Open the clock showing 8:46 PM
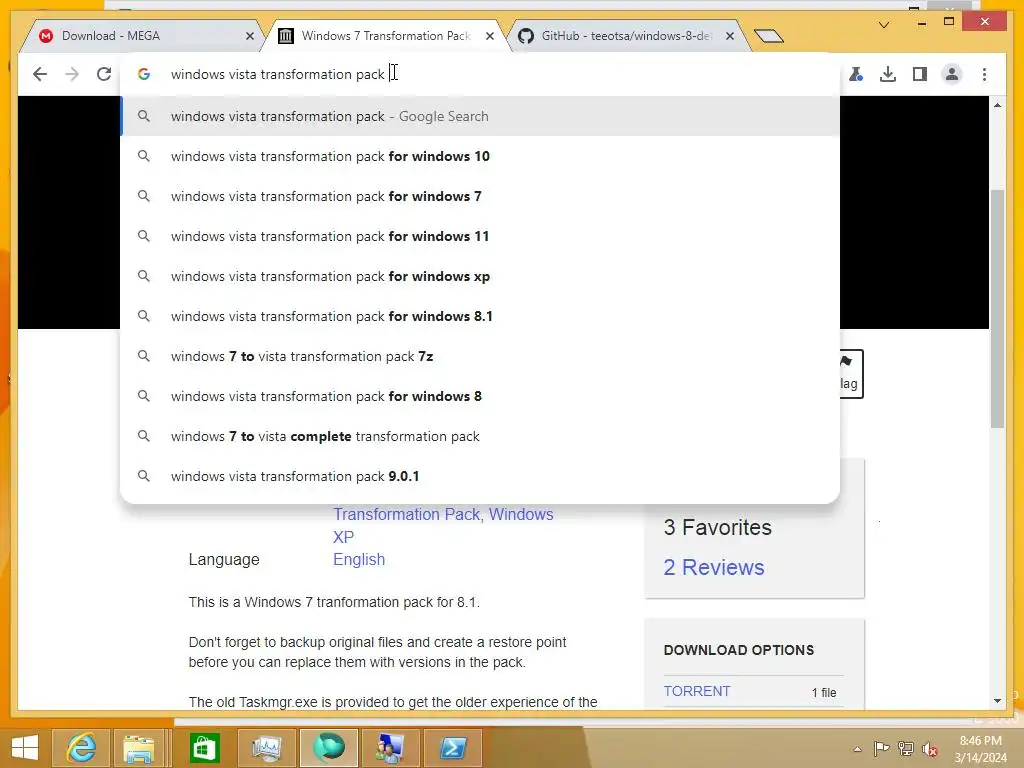Screen dimensions: 1024x768 (980, 749)
